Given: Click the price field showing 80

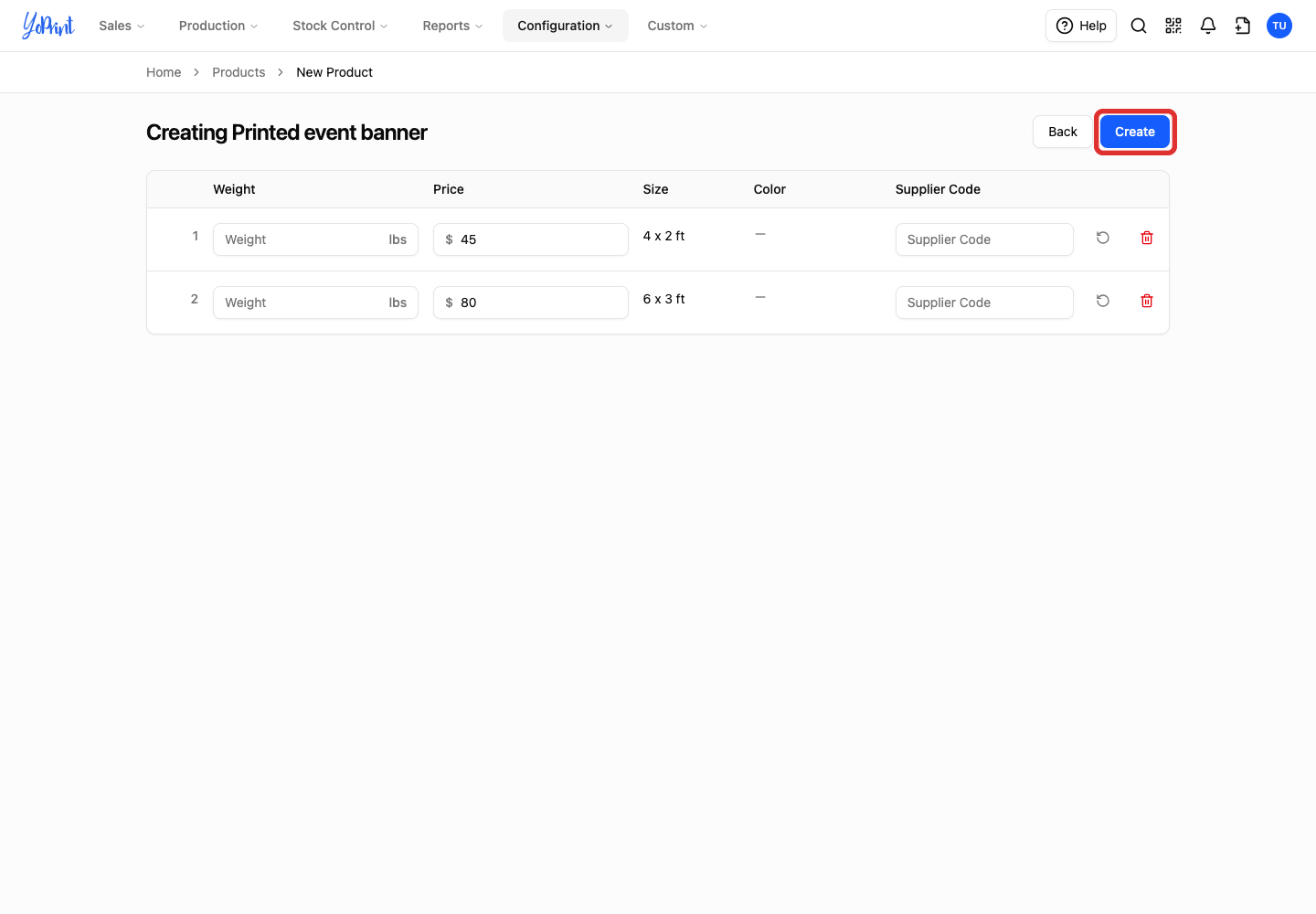Looking at the screenshot, I should pyautogui.click(x=531, y=303).
